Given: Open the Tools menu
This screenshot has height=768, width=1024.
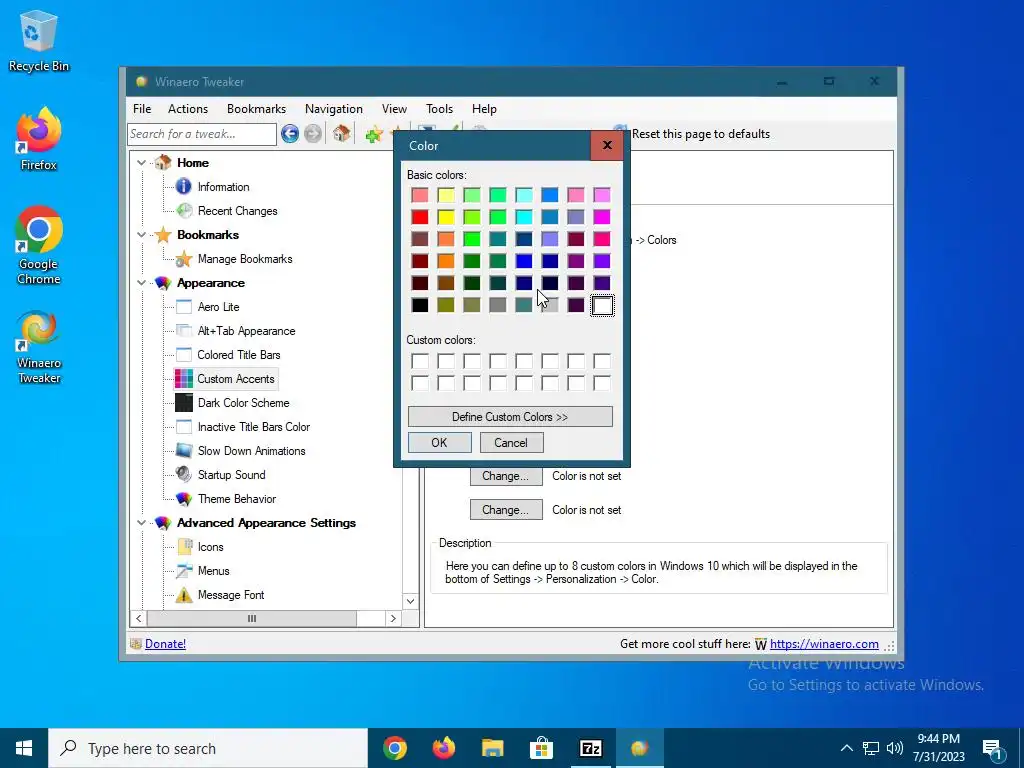Looking at the screenshot, I should click(440, 109).
